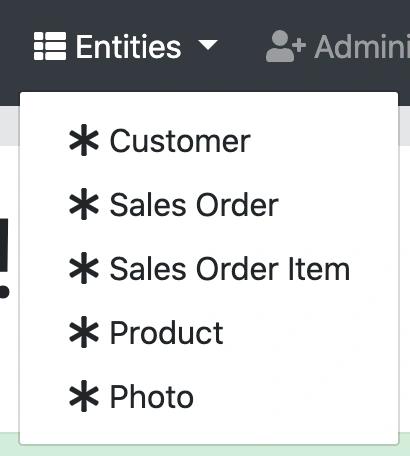
Task: Choose Sales Order Item entity
Action: (x=209, y=269)
